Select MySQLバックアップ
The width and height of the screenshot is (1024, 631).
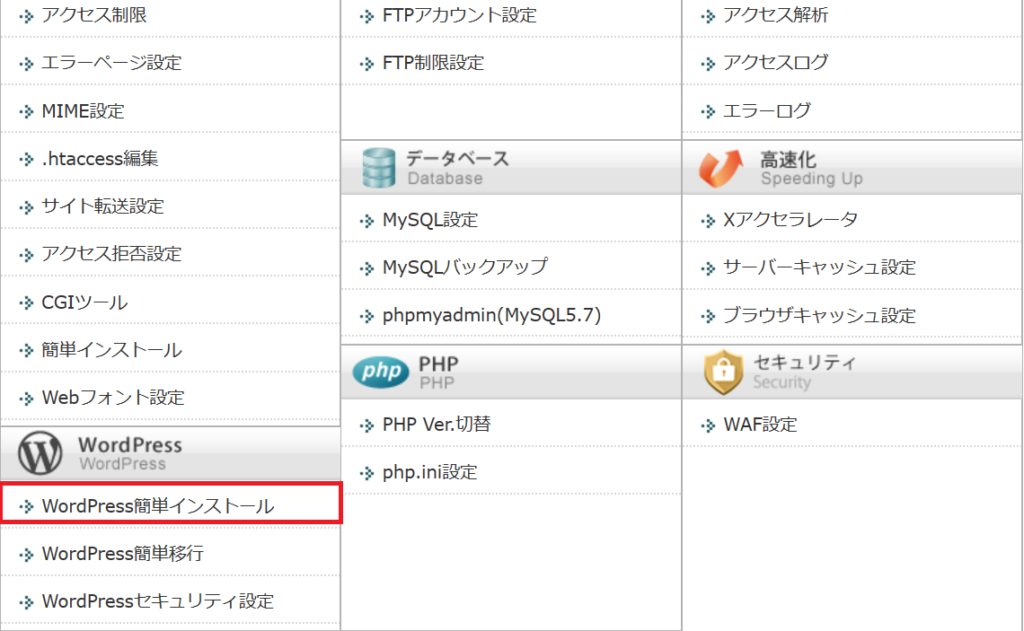[465, 268]
